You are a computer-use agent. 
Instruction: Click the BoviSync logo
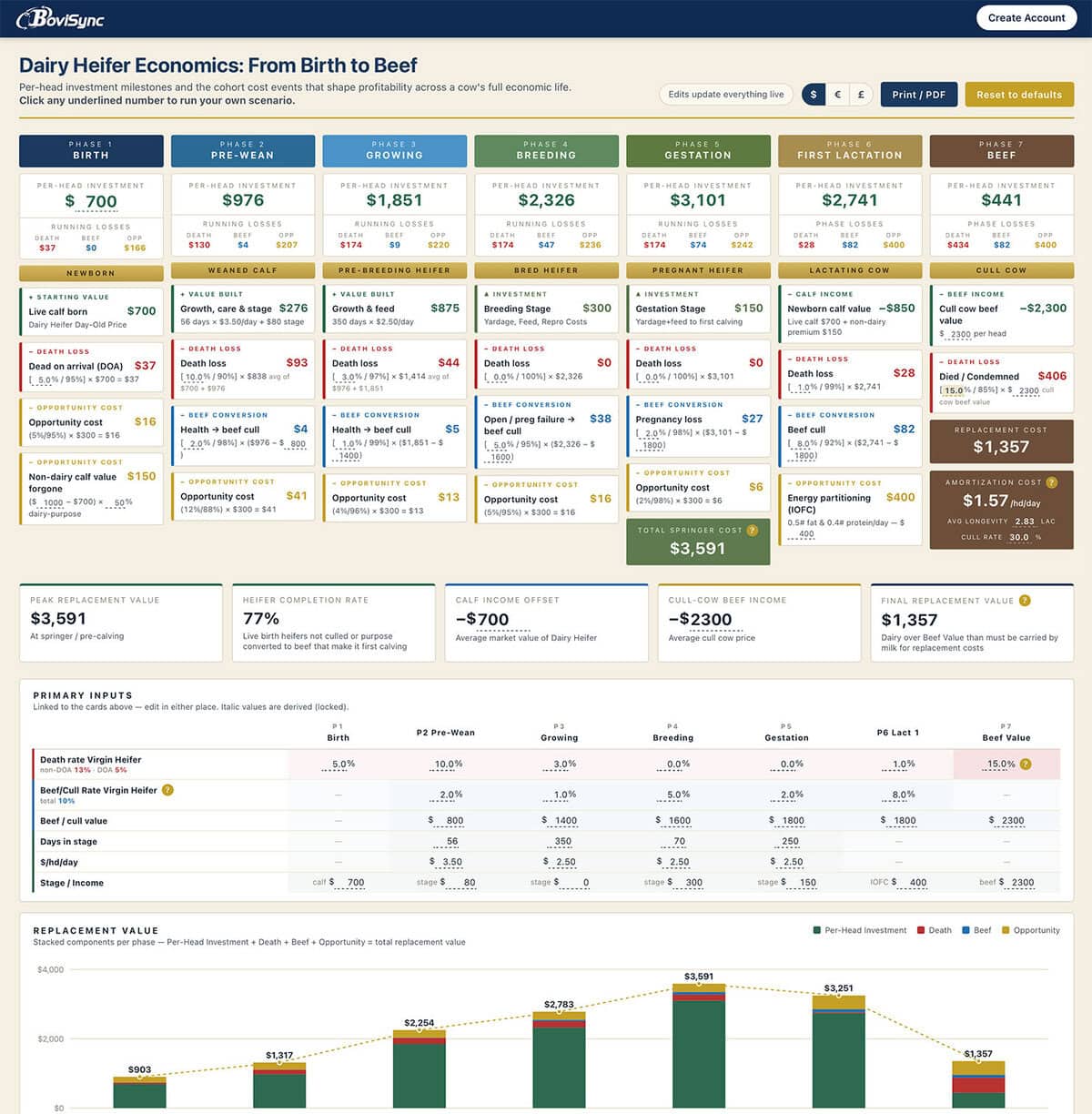click(61, 17)
